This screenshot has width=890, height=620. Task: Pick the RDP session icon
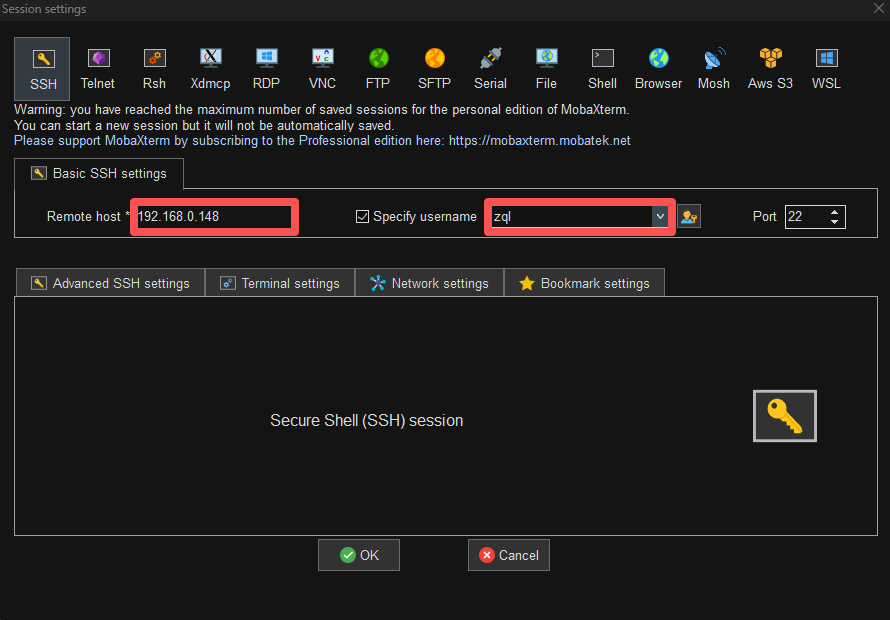click(266, 68)
